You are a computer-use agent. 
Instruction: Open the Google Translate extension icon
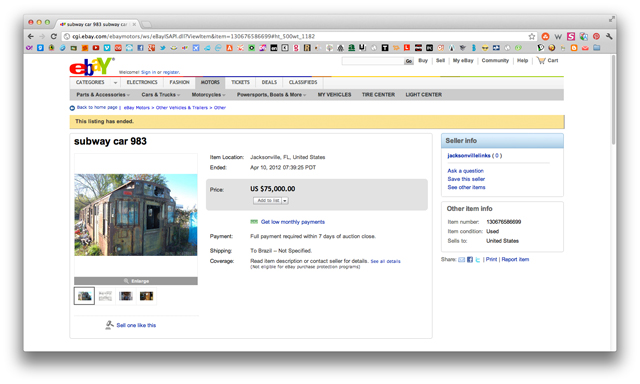coord(584,36)
